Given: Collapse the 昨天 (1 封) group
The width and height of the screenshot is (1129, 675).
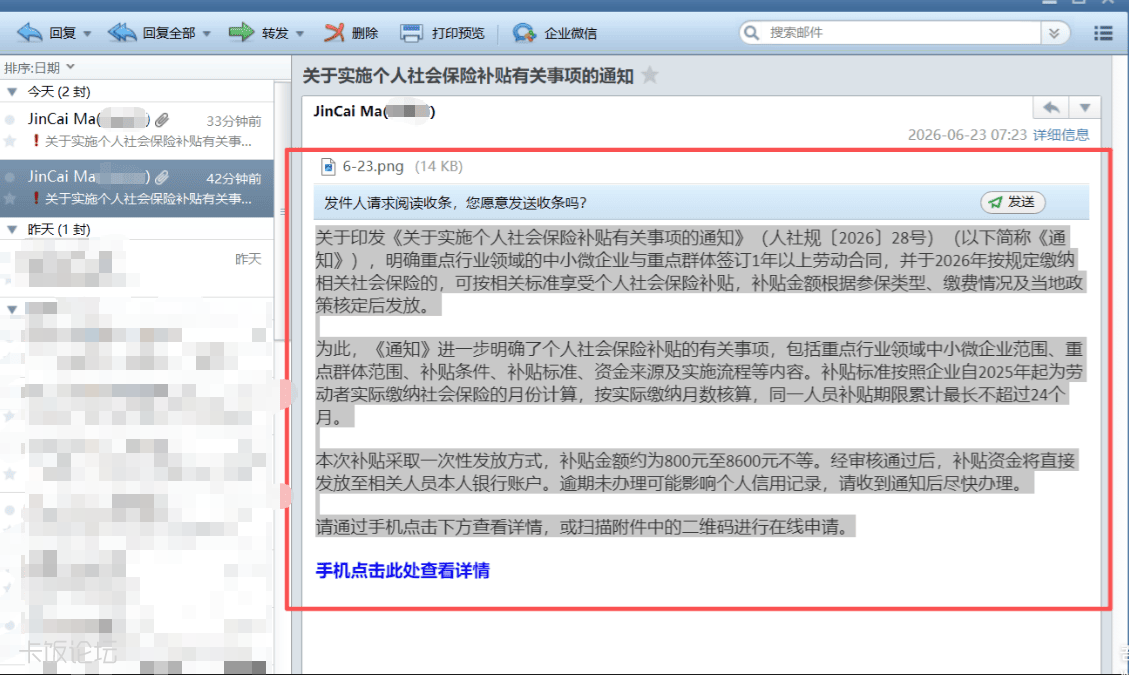Looking at the screenshot, I should click(x=12, y=230).
